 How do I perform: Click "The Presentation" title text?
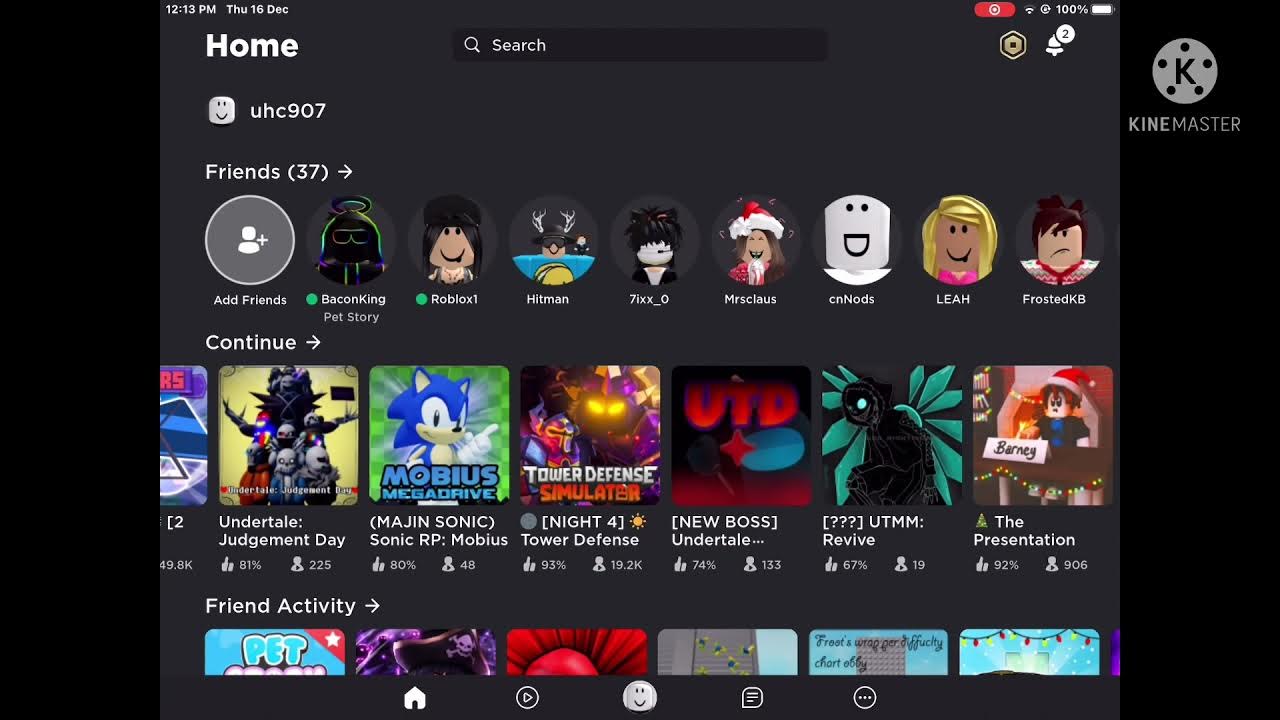(1025, 531)
